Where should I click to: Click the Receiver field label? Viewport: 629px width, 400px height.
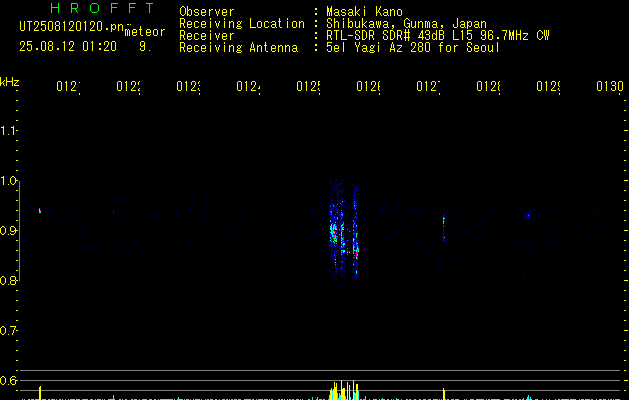pos(207,36)
